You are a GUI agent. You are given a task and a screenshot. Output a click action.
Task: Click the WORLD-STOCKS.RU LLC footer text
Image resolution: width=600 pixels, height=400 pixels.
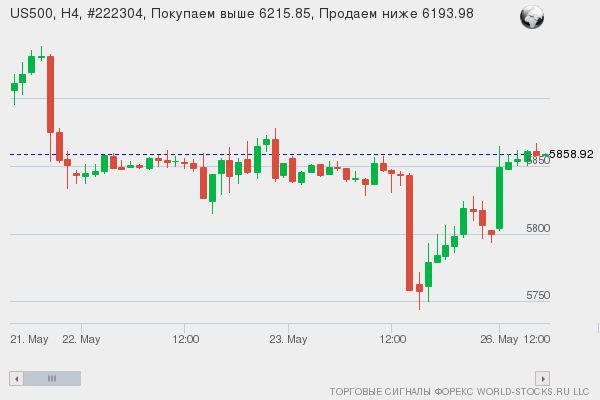(x=533, y=392)
